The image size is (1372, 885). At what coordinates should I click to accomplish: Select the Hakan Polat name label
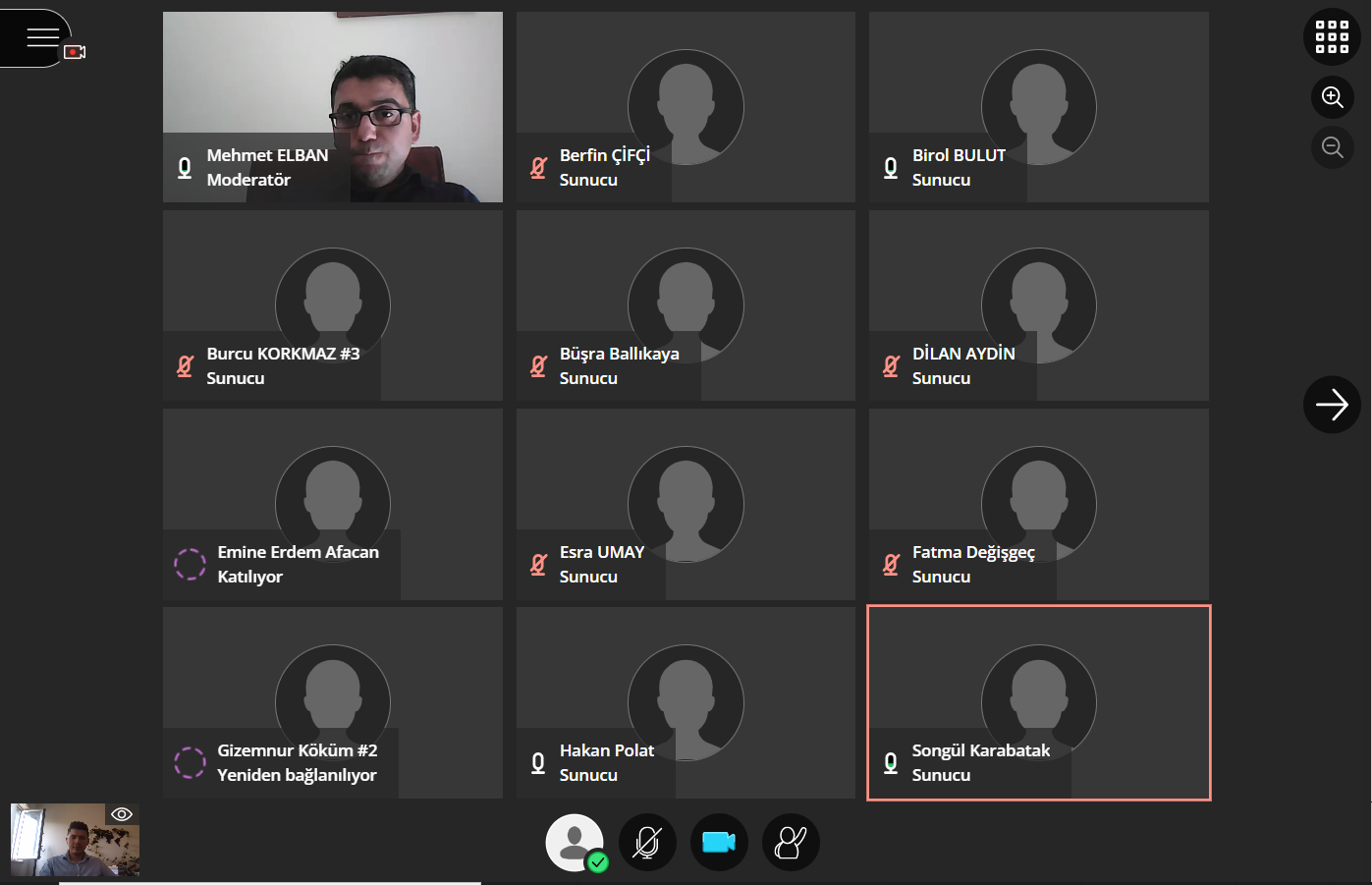click(607, 750)
